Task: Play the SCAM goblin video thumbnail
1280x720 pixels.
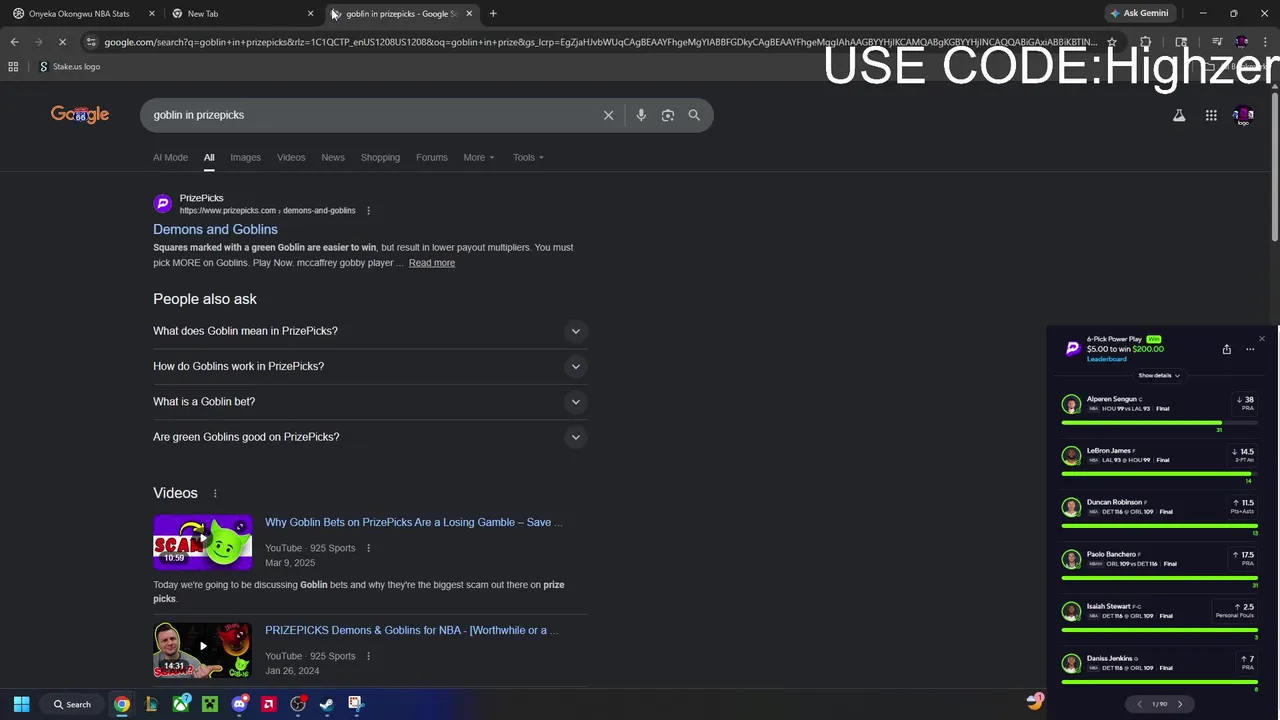Action: tap(203, 542)
